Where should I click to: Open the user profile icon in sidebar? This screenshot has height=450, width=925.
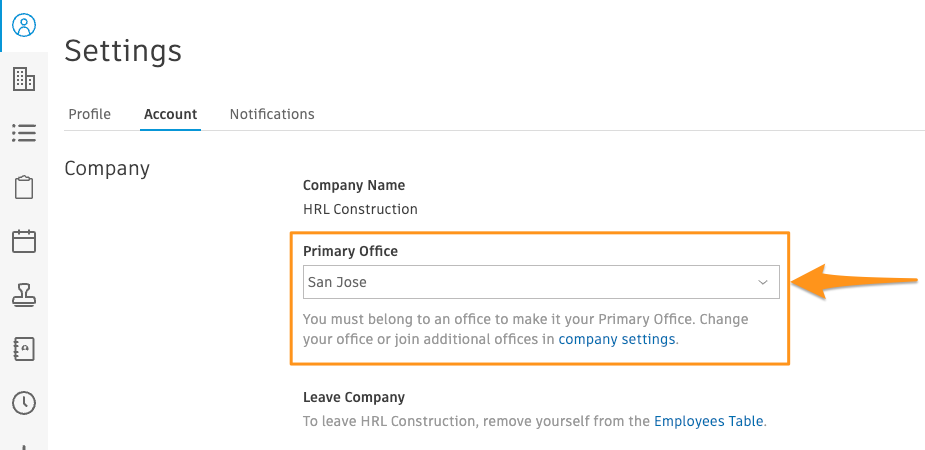pos(24,25)
